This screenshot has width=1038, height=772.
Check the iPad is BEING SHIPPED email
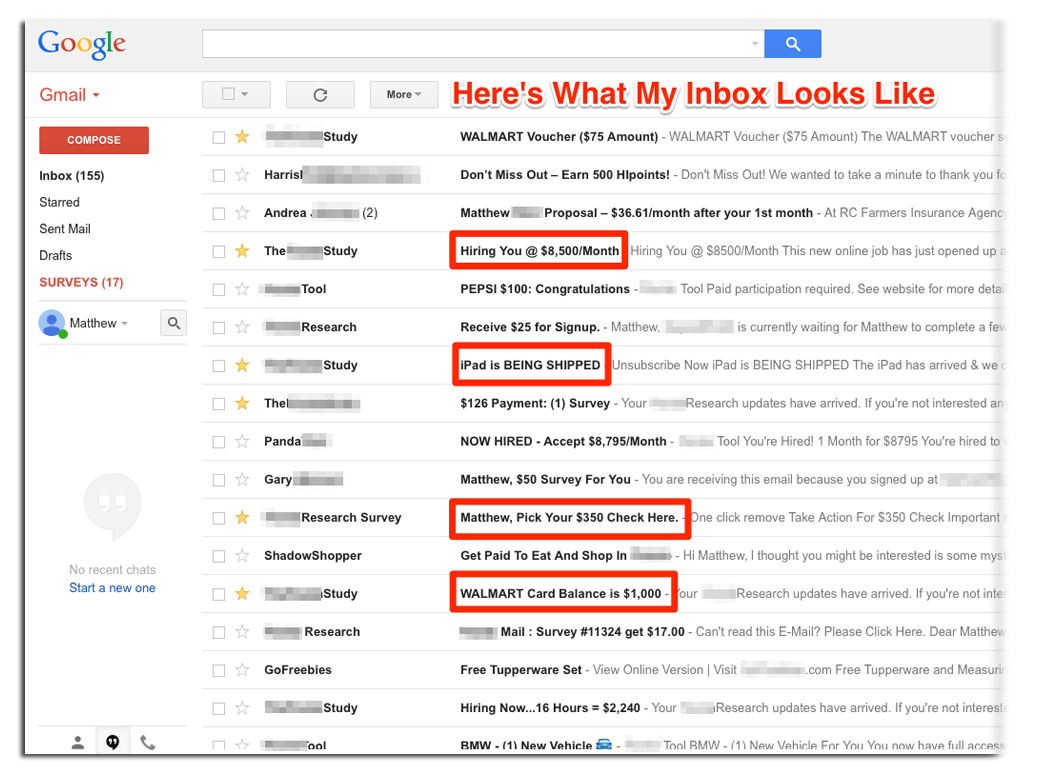click(x=219, y=366)
